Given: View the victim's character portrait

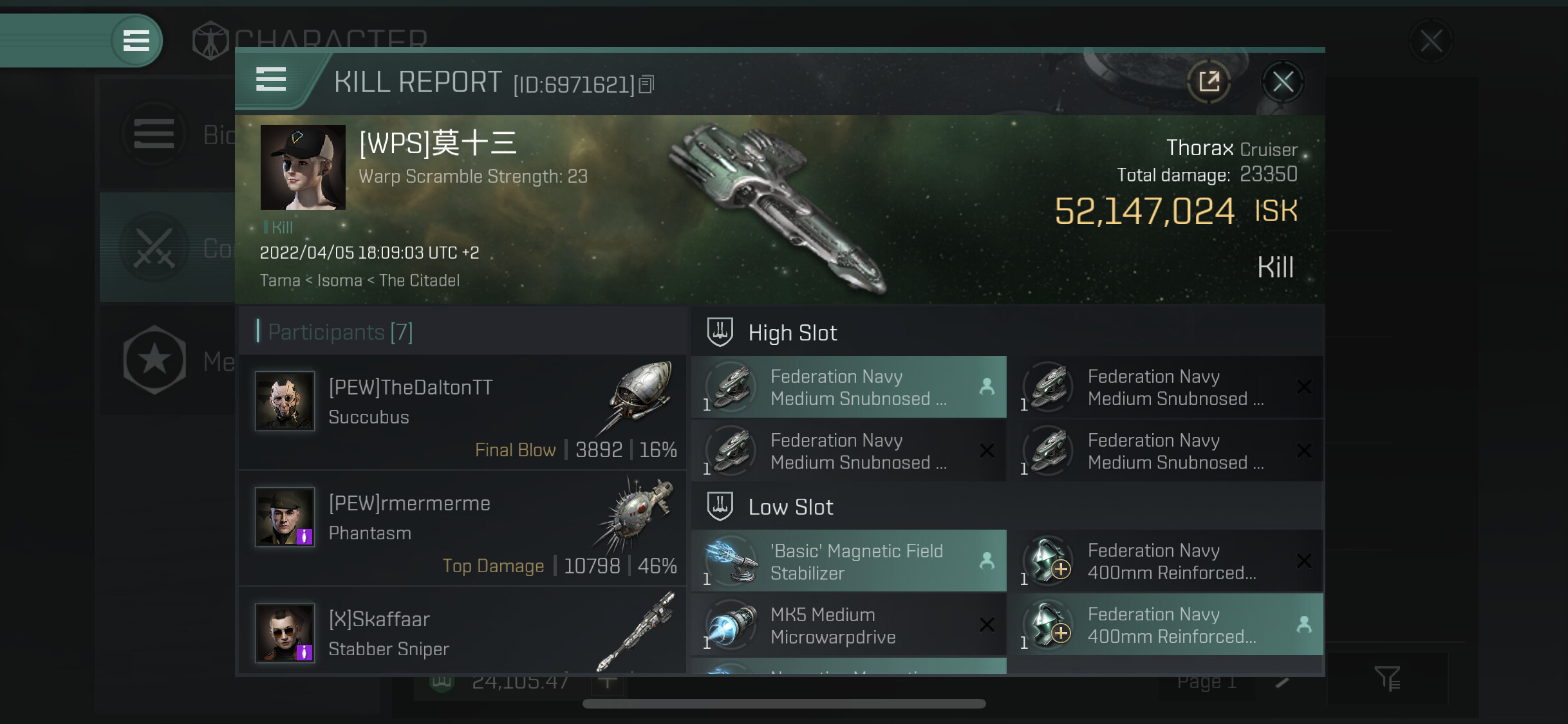Looking at the screenshot, I should click(303, 167).
